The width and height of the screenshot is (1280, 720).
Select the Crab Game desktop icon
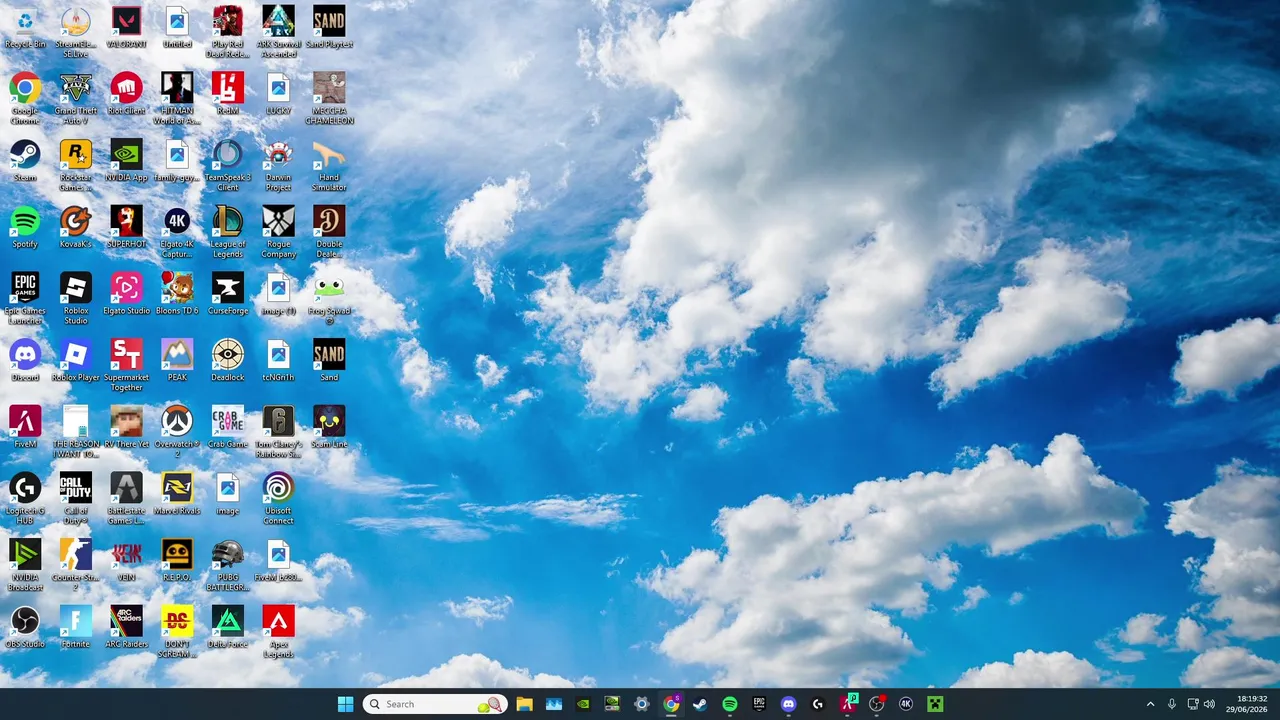[x=228, y=428]
